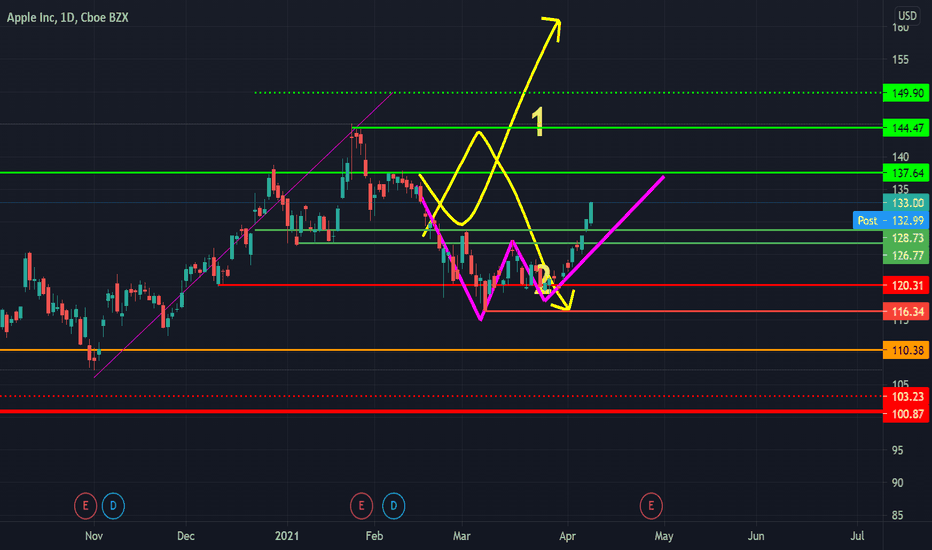Click the November earnings E marker

[x=85, y=506]
